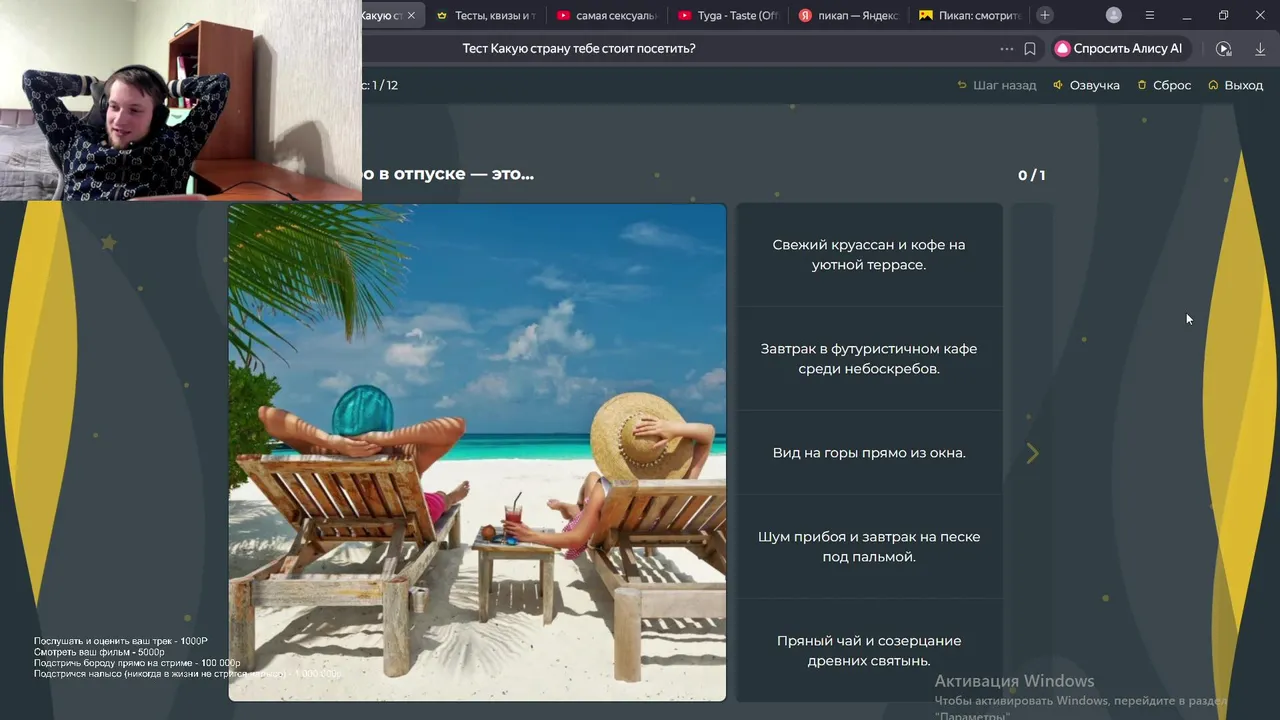Toggle "Озвучка" sound narration
The height and width of the screenshot is (720, 1280).
[1087, 85]
